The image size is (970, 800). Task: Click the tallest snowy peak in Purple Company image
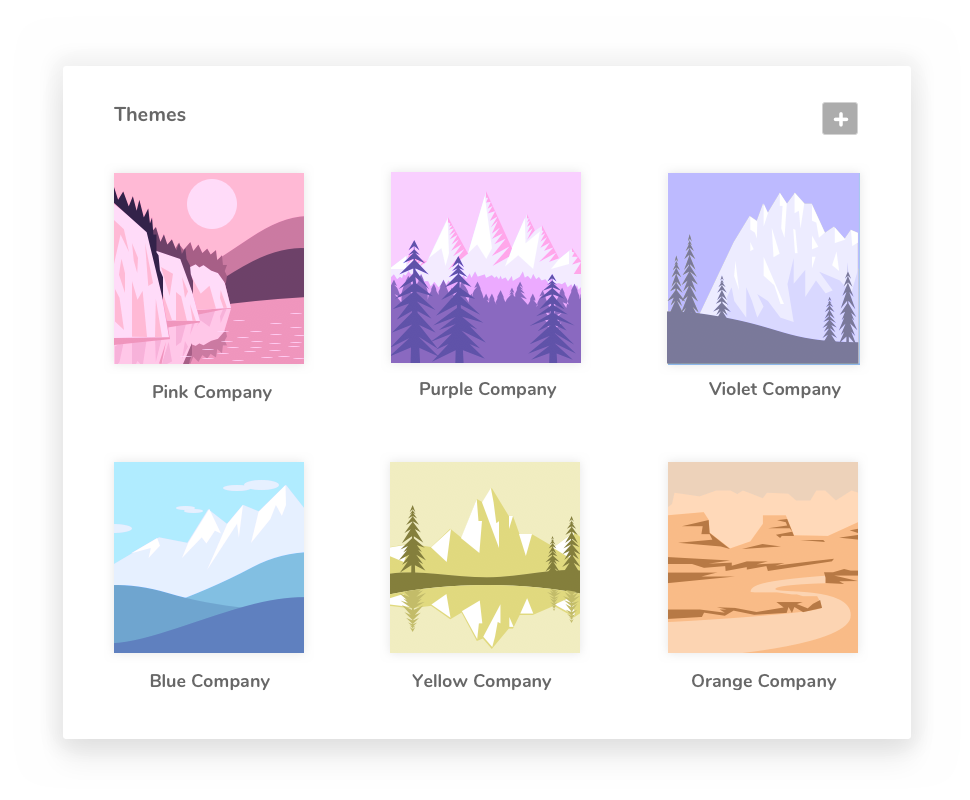pos(486,226)
